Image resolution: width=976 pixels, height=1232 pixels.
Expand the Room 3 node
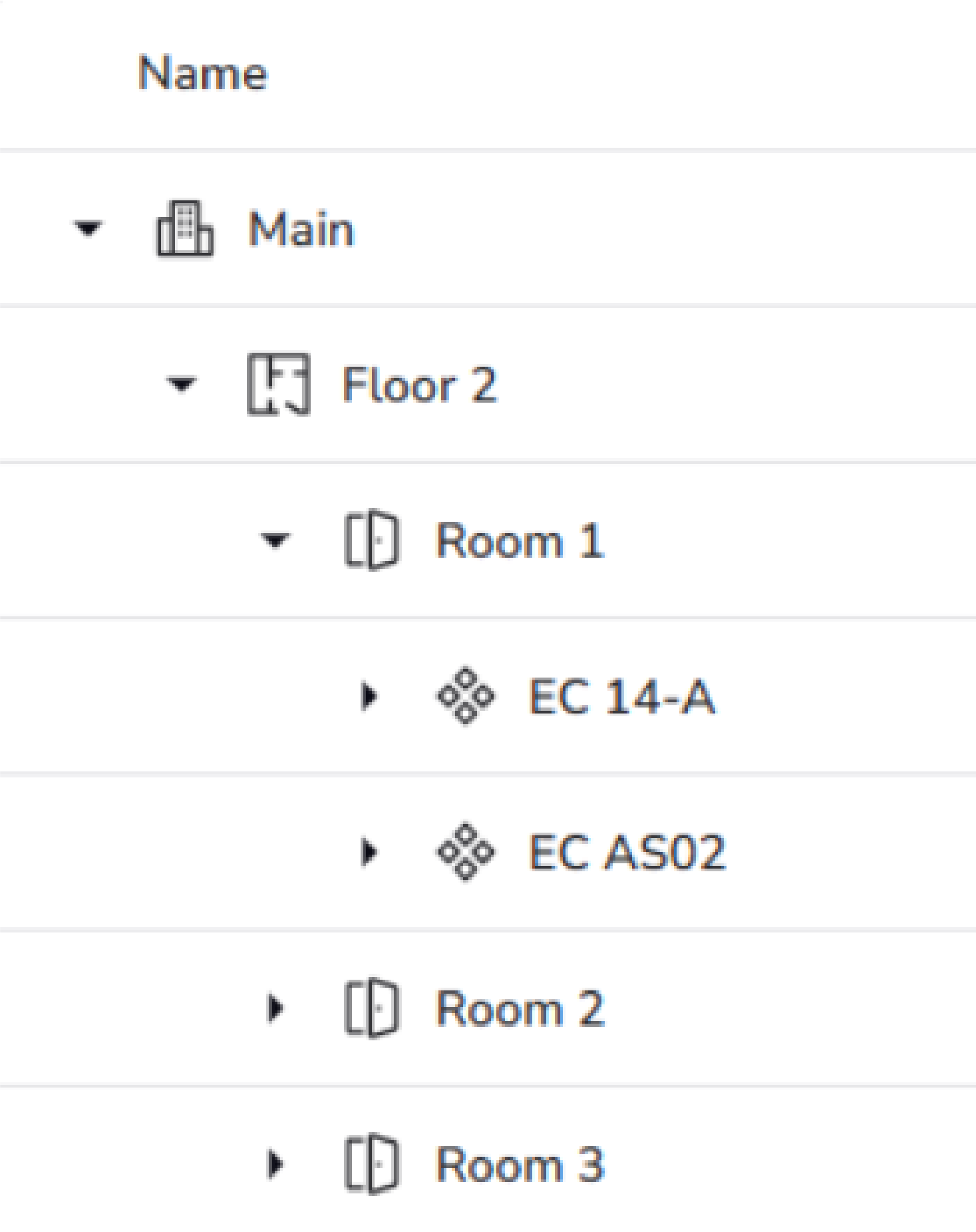tap(275, 1163)
